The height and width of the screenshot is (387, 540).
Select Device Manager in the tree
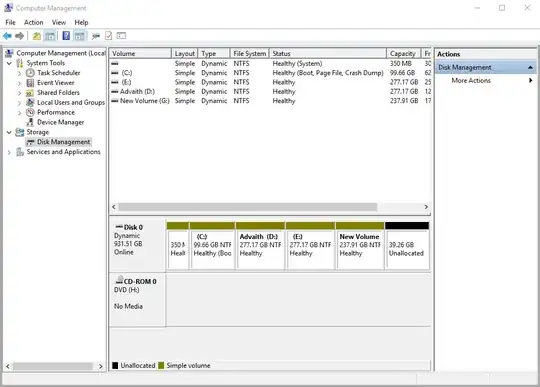(x=60, y=122)
